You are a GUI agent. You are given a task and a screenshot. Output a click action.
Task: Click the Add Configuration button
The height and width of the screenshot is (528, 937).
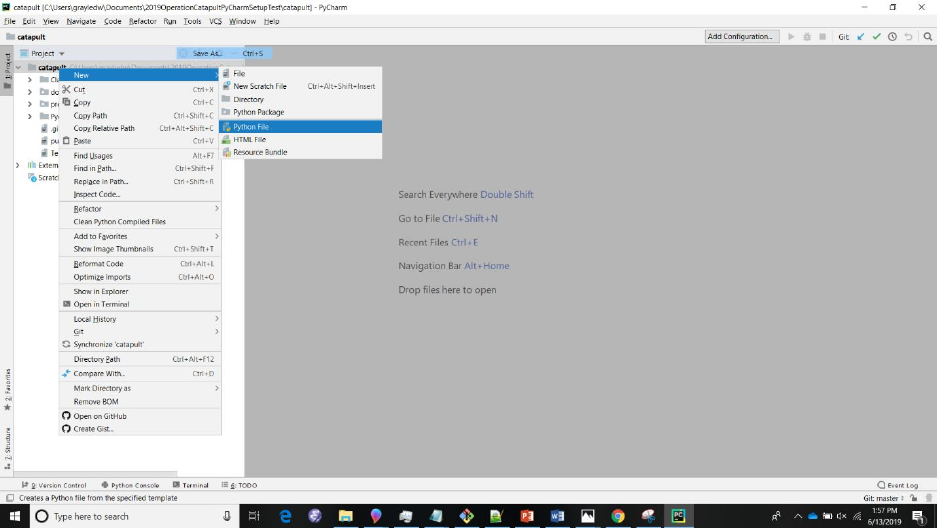[x=742, y=36]
